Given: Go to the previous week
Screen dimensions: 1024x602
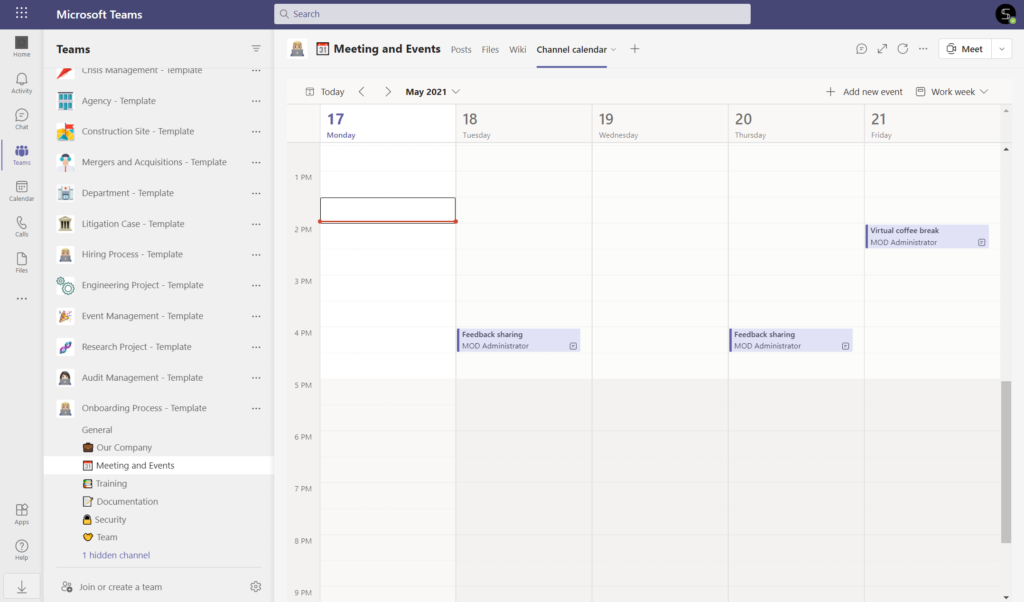Looking at the screenshot, I should (362, 91).
